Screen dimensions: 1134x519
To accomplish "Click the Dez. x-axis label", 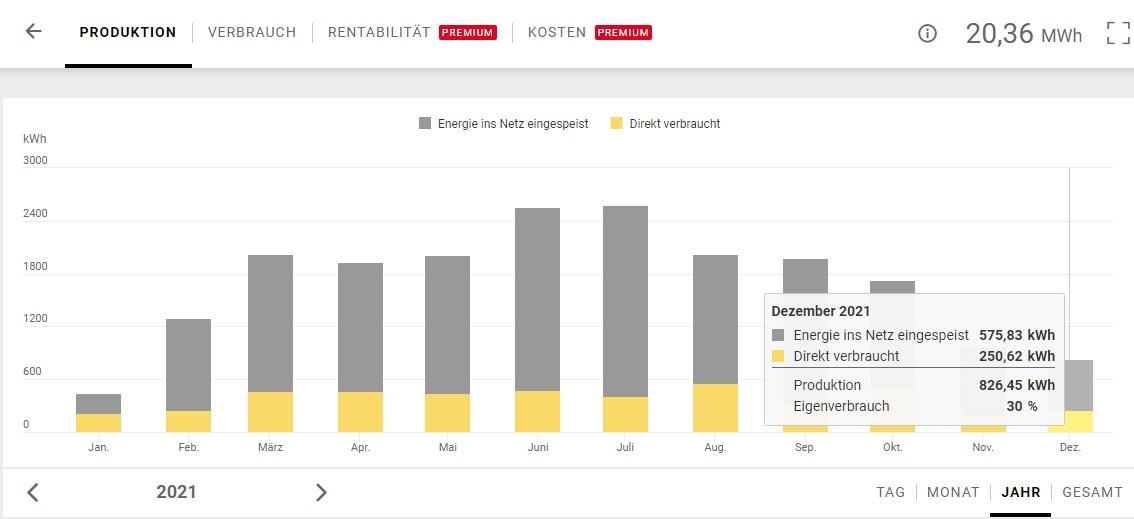I will 1070,447.
